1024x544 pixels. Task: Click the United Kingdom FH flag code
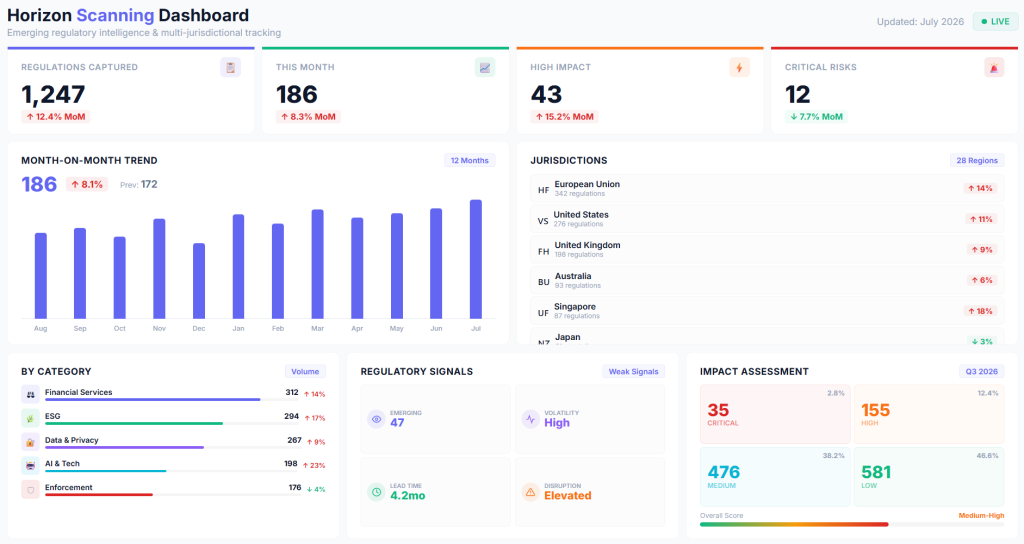(543, 251)
